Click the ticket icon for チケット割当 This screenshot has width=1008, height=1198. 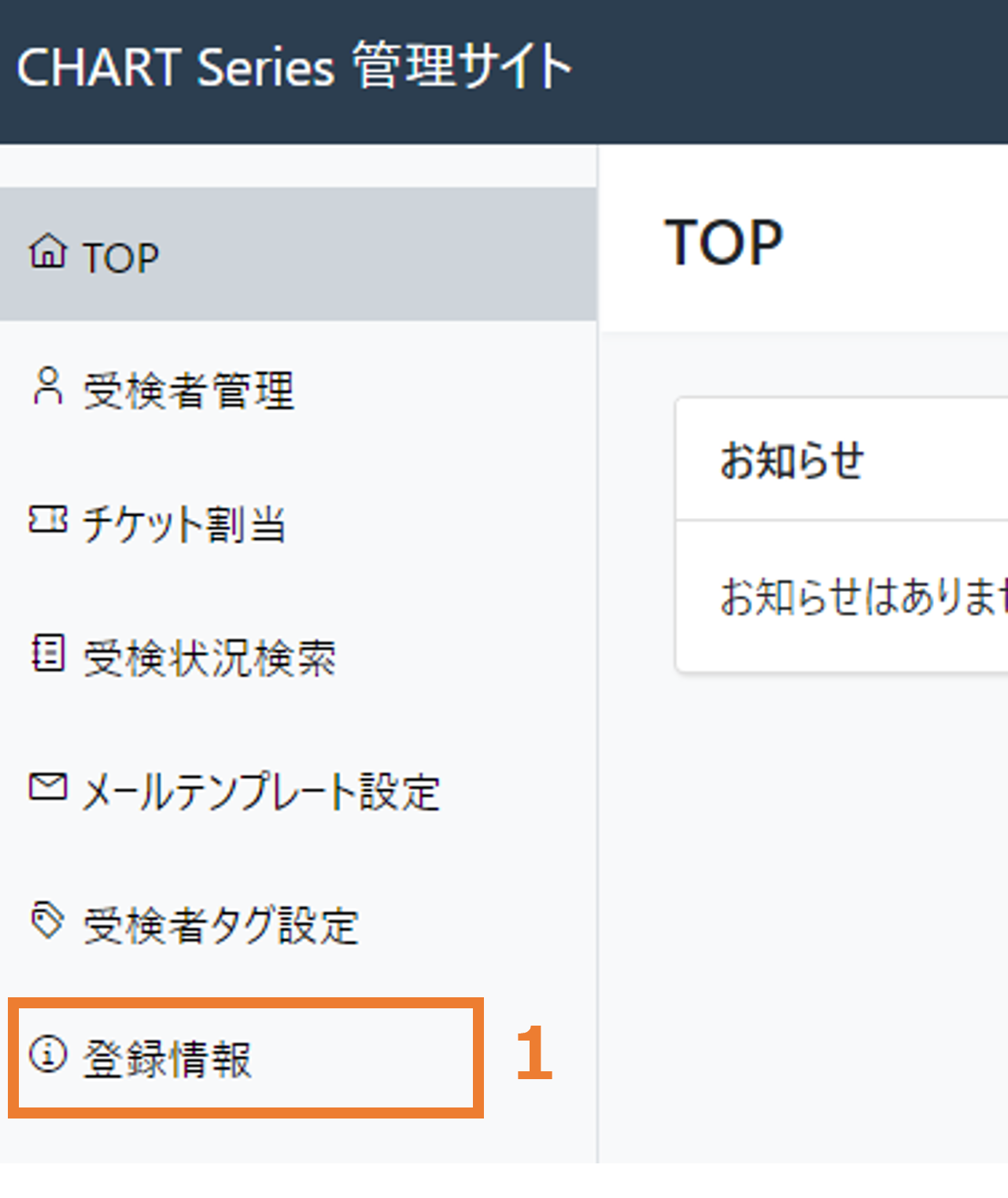(x=48, y=520)
